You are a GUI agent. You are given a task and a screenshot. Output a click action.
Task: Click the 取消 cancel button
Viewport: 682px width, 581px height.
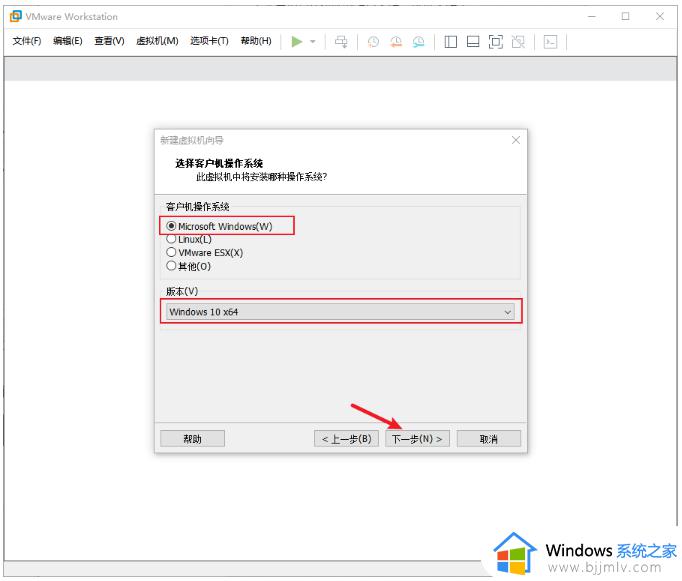(488, 439)
